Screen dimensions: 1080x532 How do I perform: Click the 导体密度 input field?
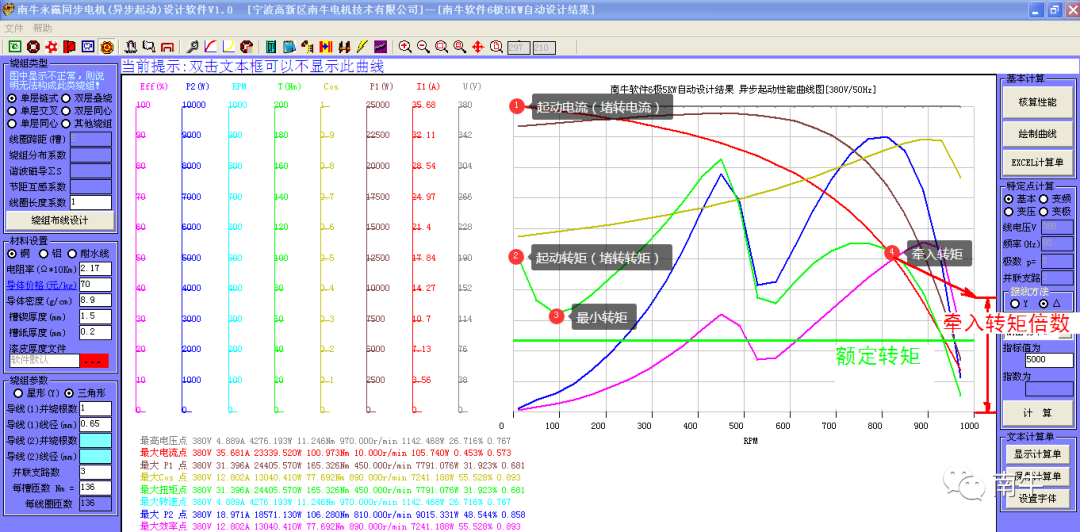[x=95, y=300]
